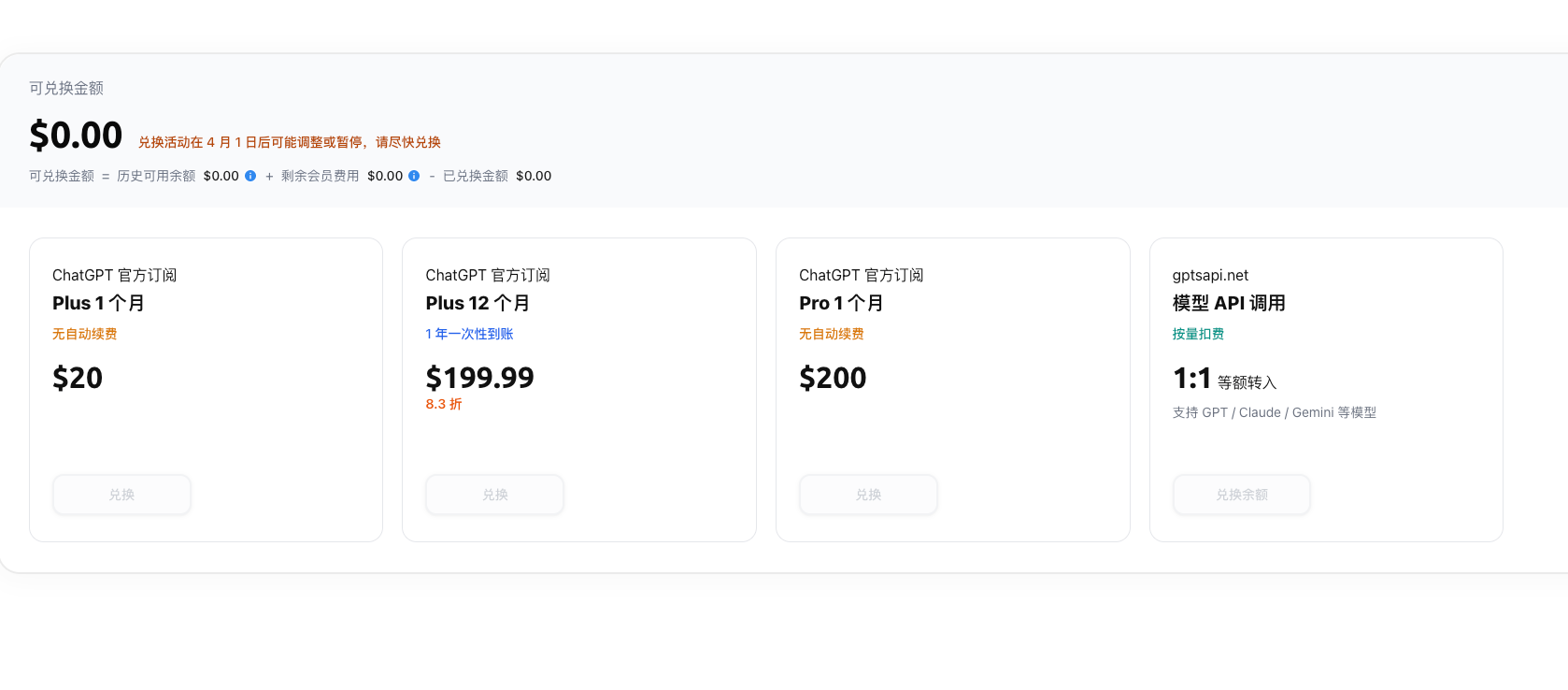
Task: Click the 8.3 折 discount label
Action: click(x=444, y=404)
